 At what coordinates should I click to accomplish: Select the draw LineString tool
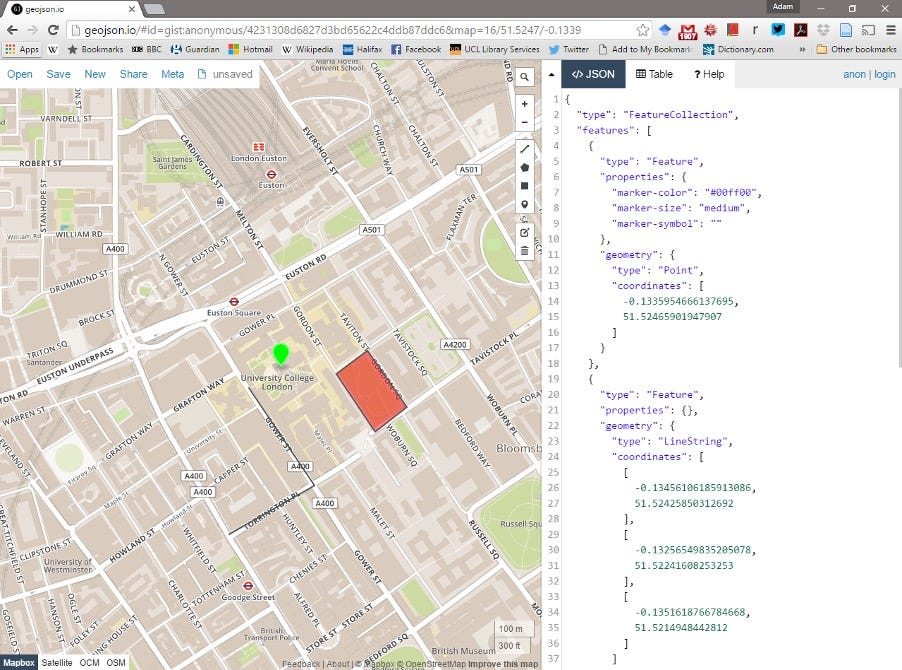pos(525,148)
